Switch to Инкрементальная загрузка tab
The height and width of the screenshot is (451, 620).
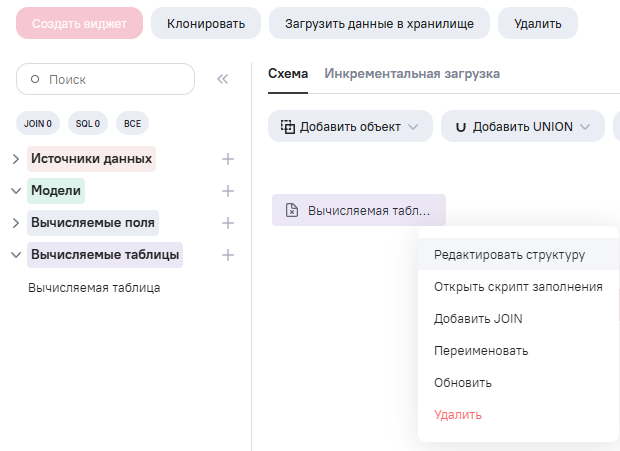coord(412,74)
